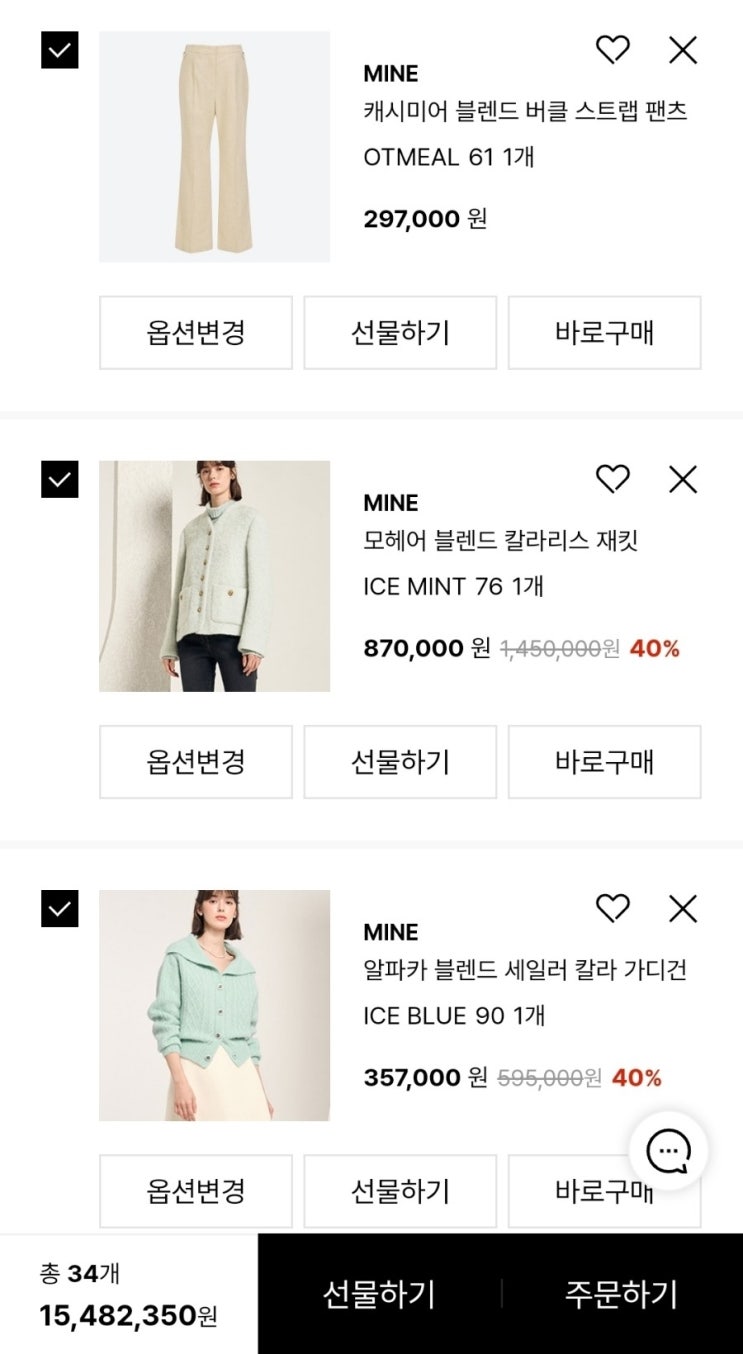
Task: Open the oatmeal pants product thumbnail
Action: [x=214, y=147]
